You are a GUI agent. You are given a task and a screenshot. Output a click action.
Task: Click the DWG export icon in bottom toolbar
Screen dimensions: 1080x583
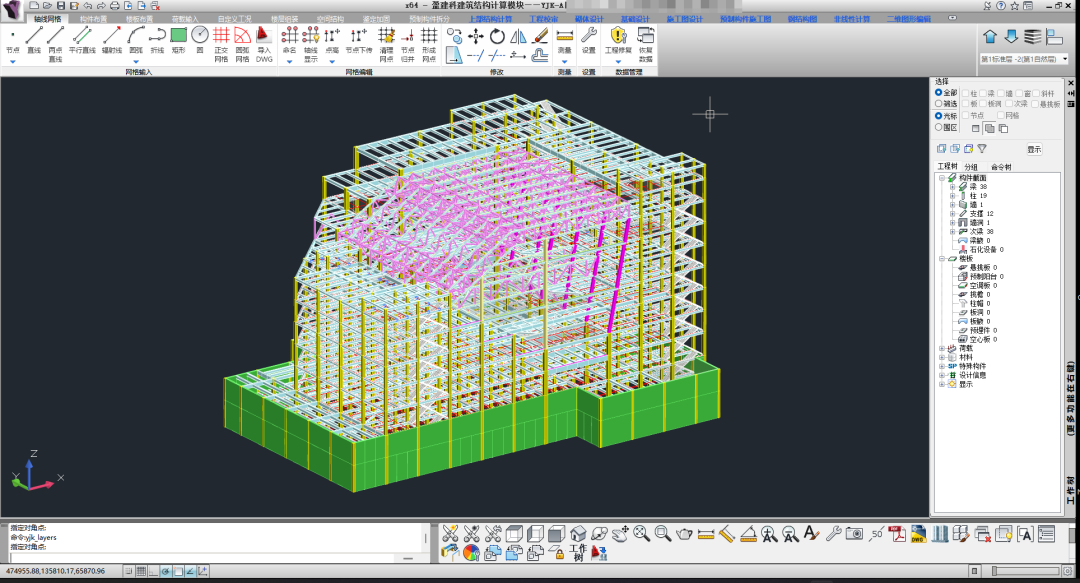pyautogui.click(x=918, y=533)
